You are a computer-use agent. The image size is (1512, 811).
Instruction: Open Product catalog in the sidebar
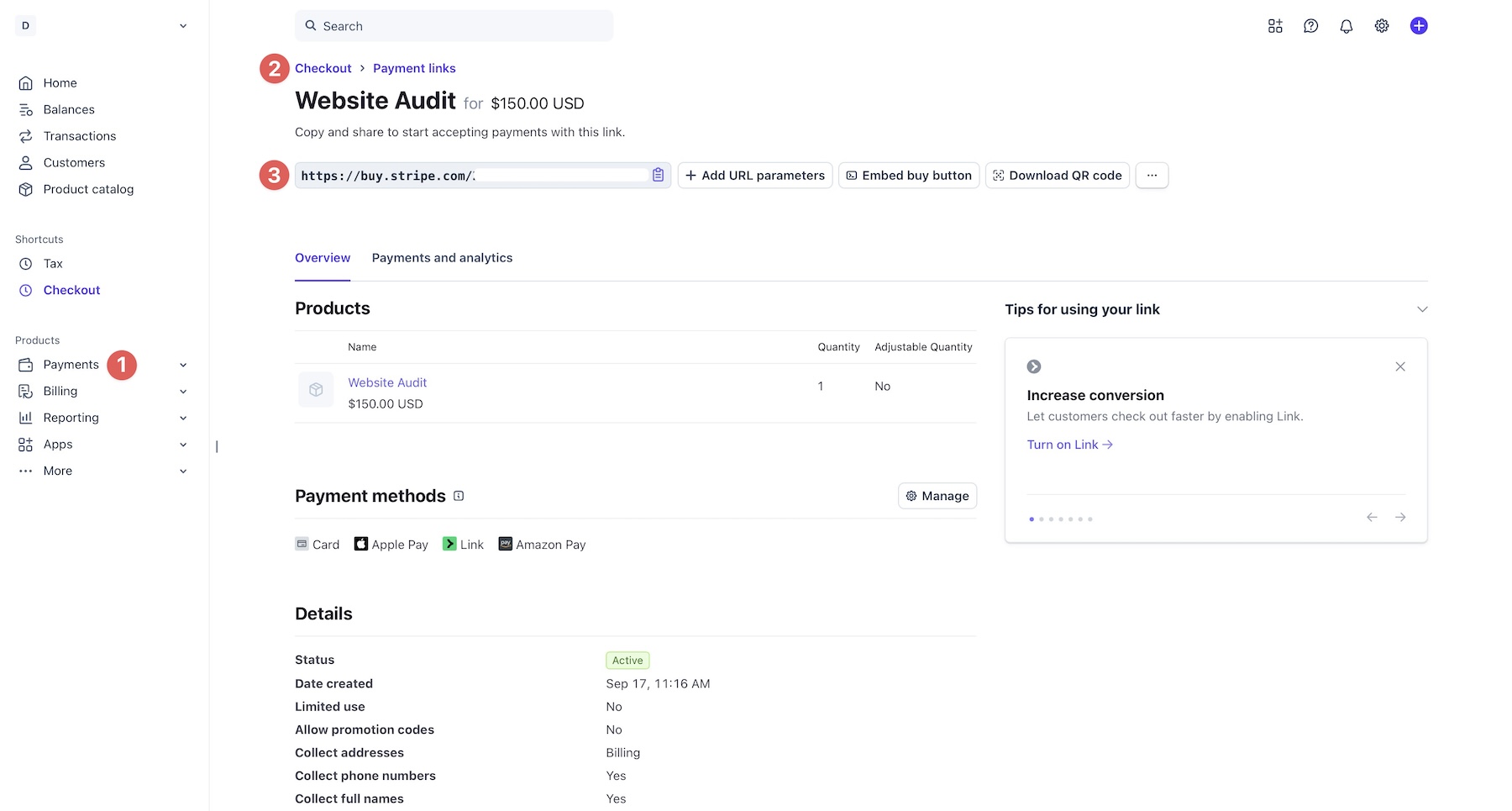tap(88, 189)
